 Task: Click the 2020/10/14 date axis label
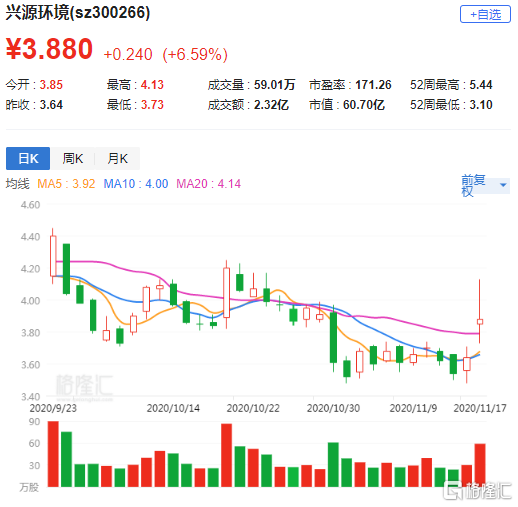tap(173, 408)
